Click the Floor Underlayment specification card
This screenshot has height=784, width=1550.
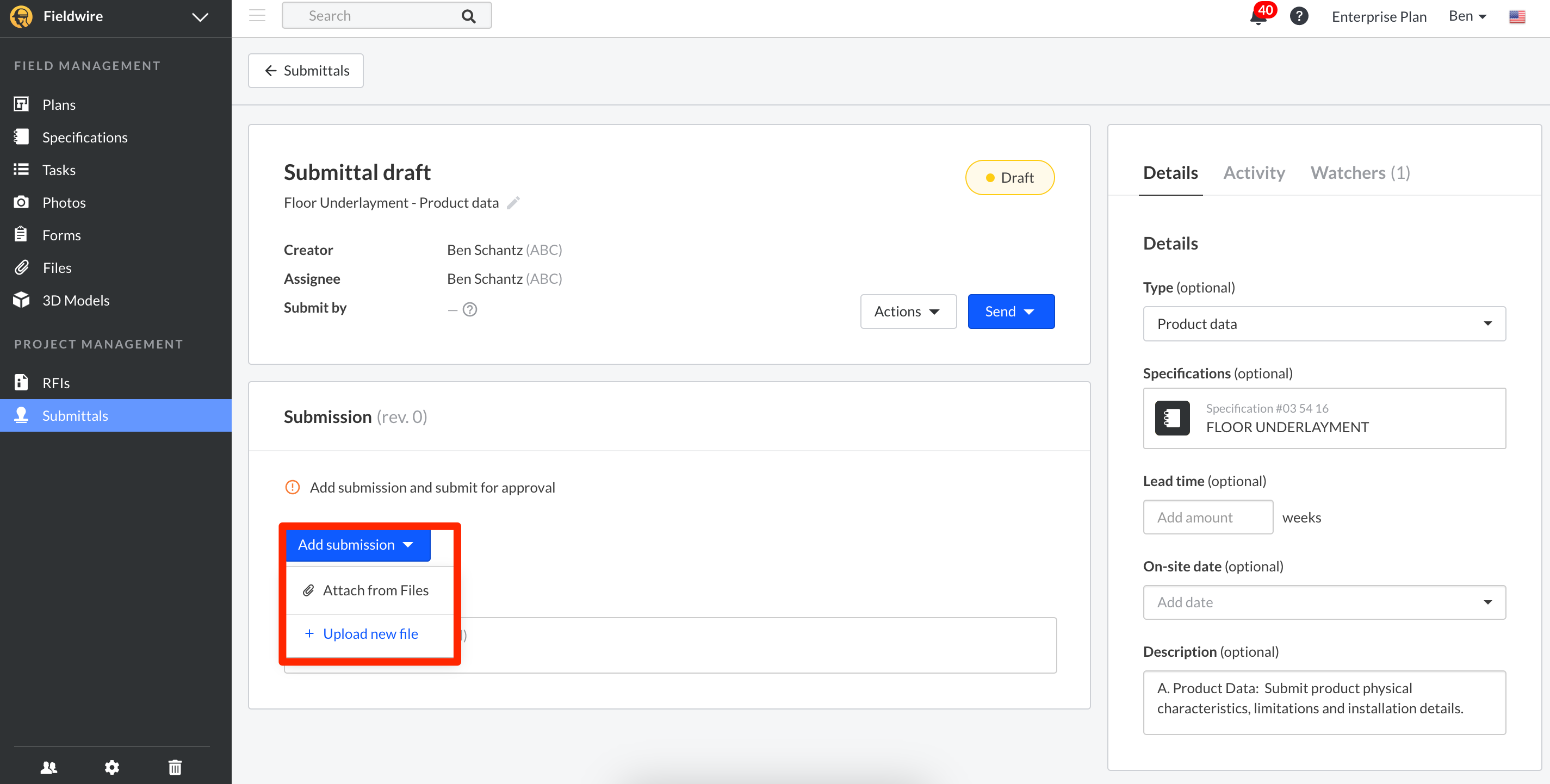[1324, 418]
